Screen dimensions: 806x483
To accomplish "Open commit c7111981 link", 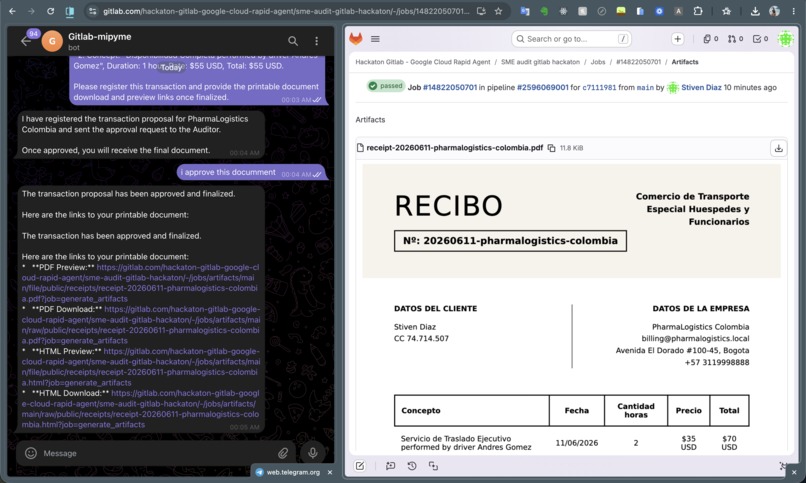I will click(x=599, y=87).
